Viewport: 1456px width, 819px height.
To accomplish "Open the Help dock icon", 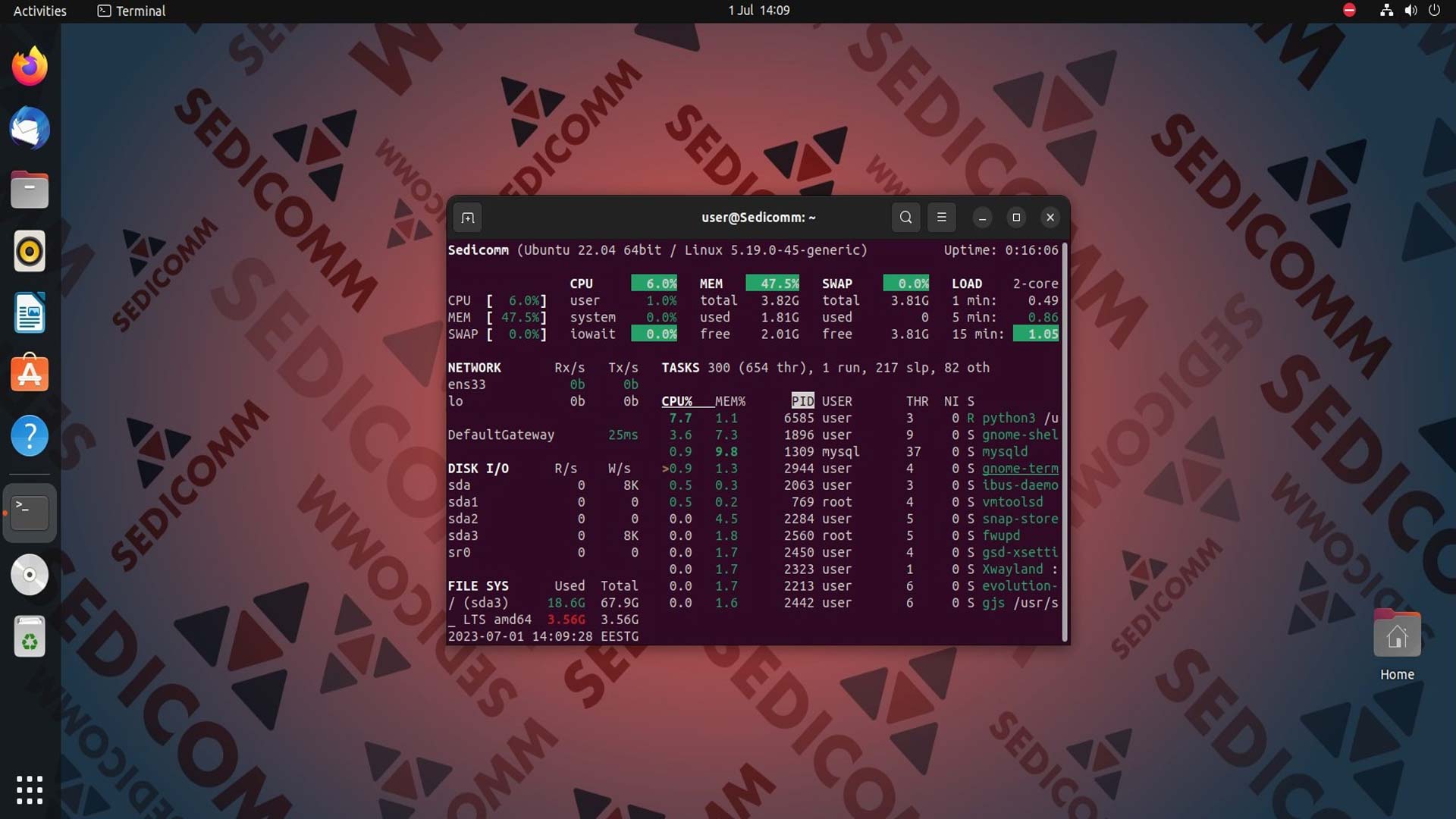I will 30,436.
